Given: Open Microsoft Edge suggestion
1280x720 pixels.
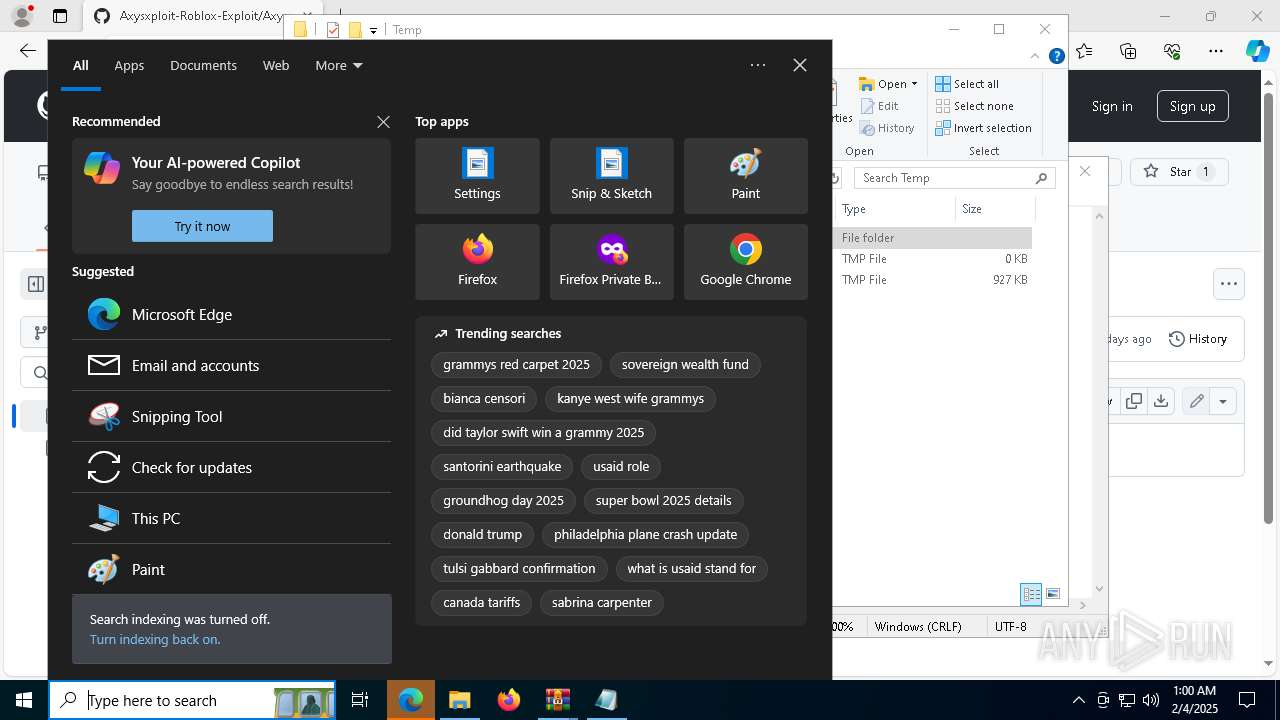Looking at the screenshot, I should (x=231, y=314).
